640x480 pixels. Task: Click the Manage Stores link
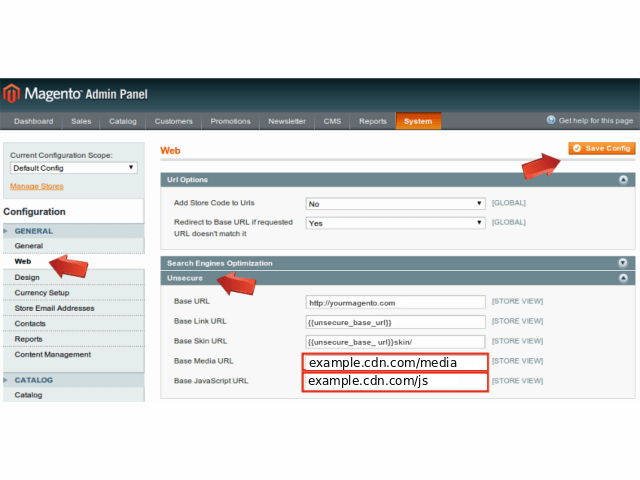point(37,186)
